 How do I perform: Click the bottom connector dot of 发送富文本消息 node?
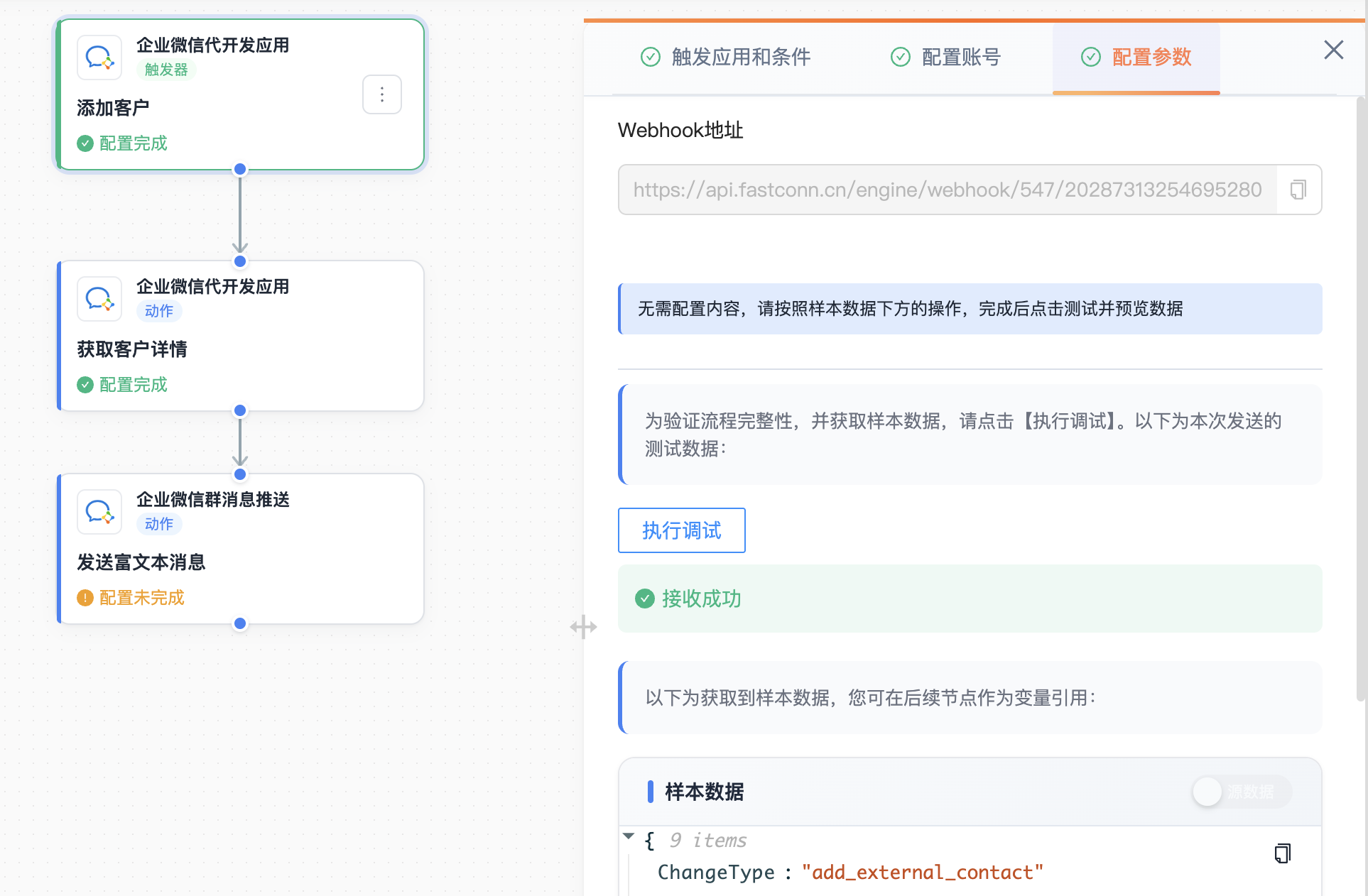[x=240, y=623]
